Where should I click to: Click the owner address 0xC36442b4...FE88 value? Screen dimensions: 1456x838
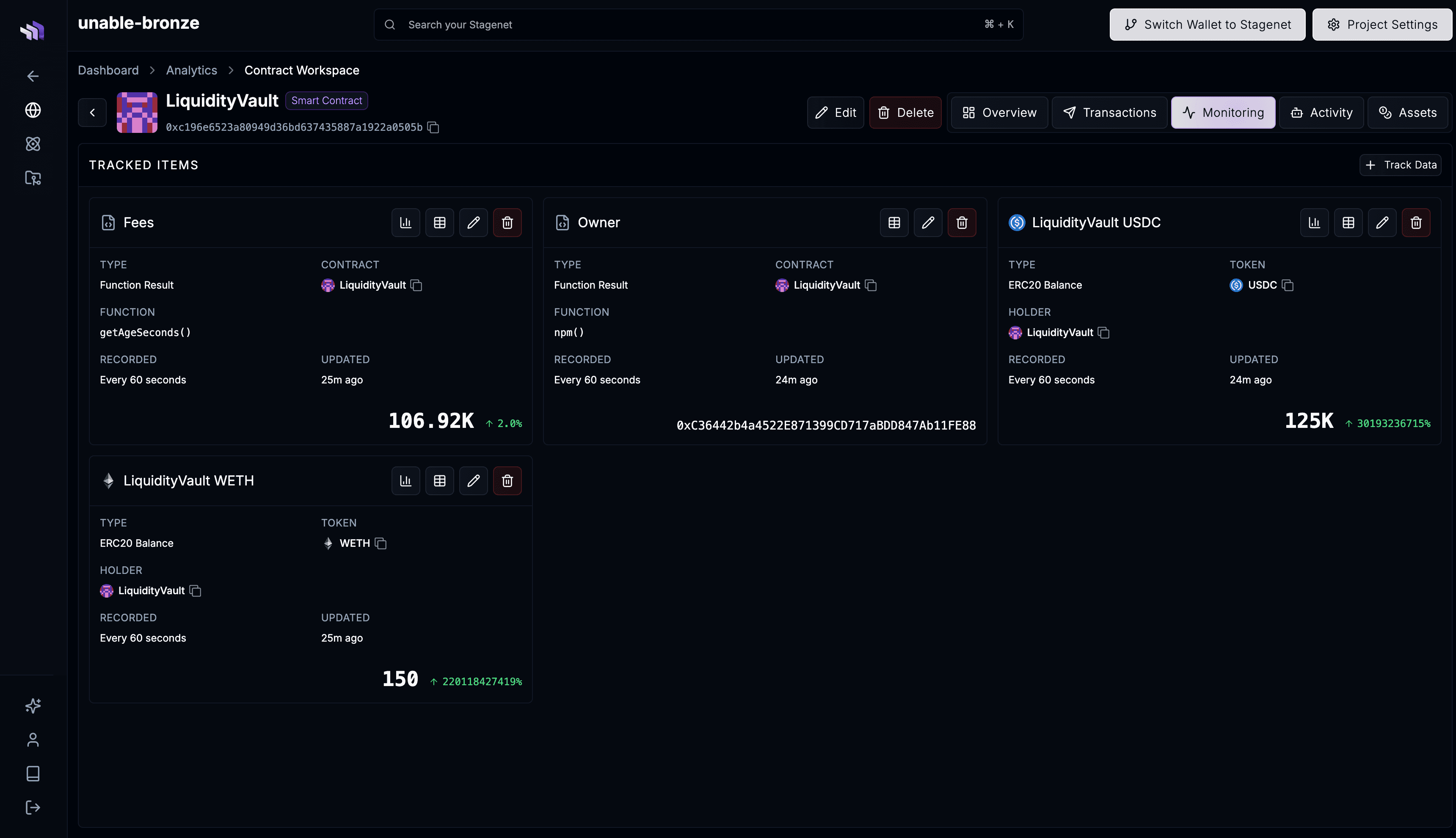coord(826,426)
